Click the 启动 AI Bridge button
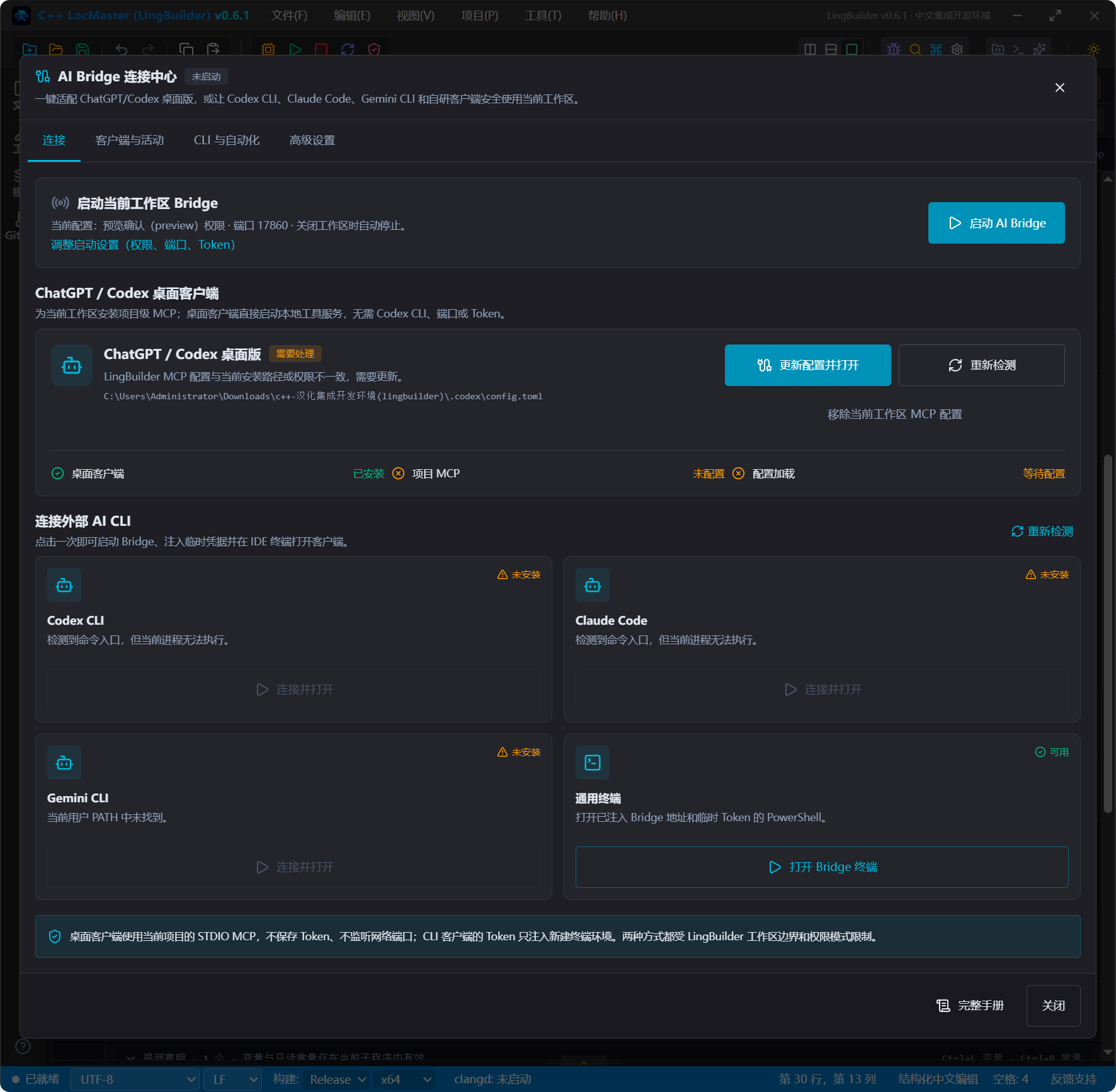This screenshot has width=1116, height=1092. 996,223
